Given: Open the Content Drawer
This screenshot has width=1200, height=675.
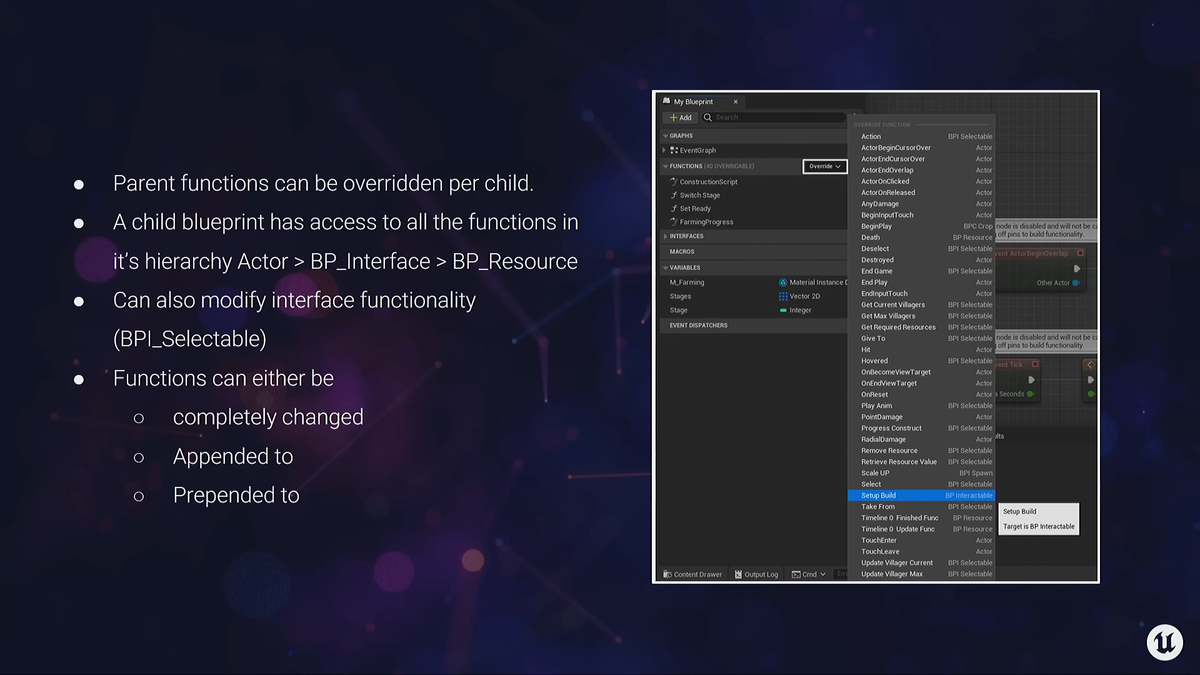Looking at the screenshot, I should pyautogui.click(x=692, y=574).
